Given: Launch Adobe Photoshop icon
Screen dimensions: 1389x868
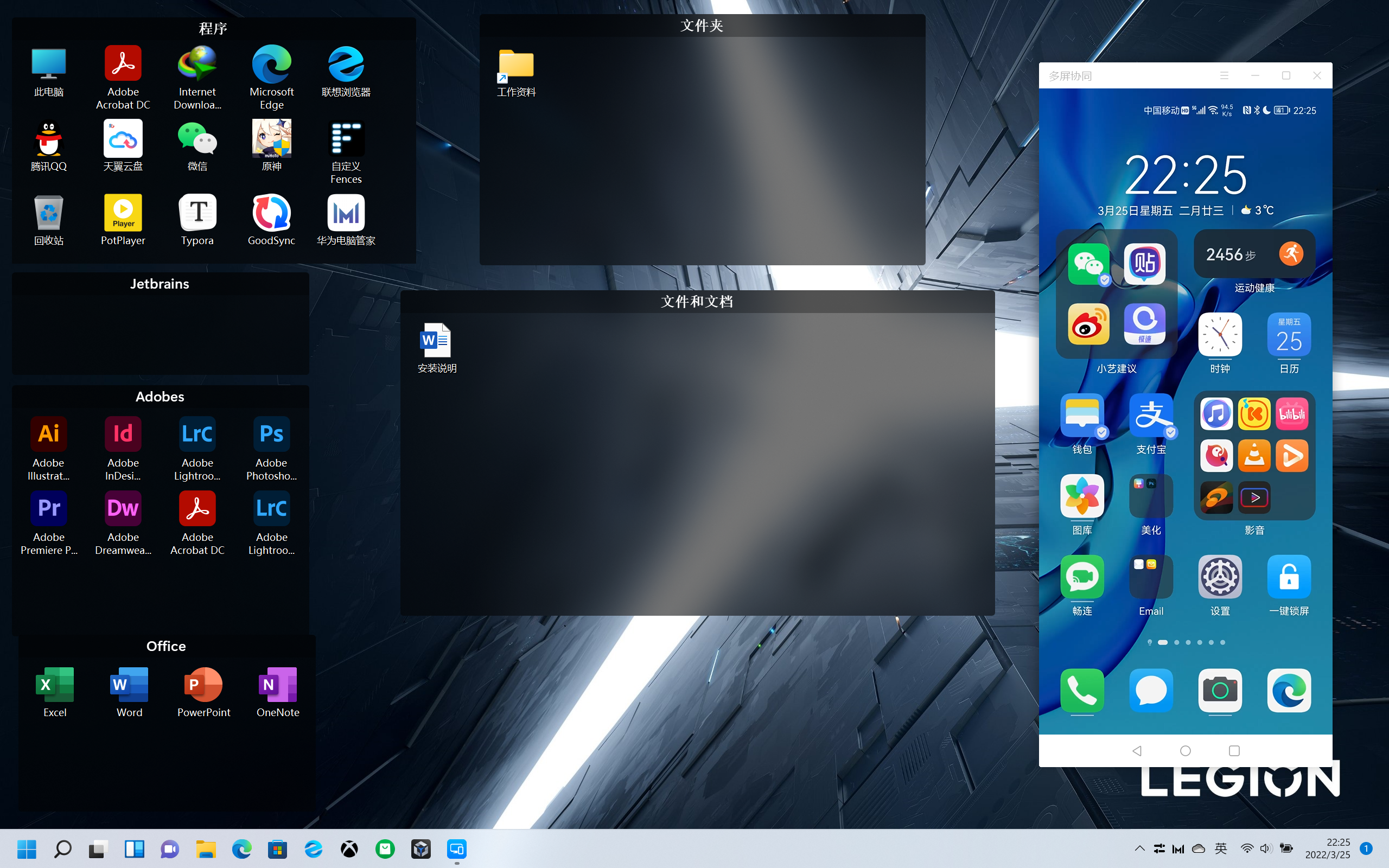Looking at the screenshot, I should 271,448.
